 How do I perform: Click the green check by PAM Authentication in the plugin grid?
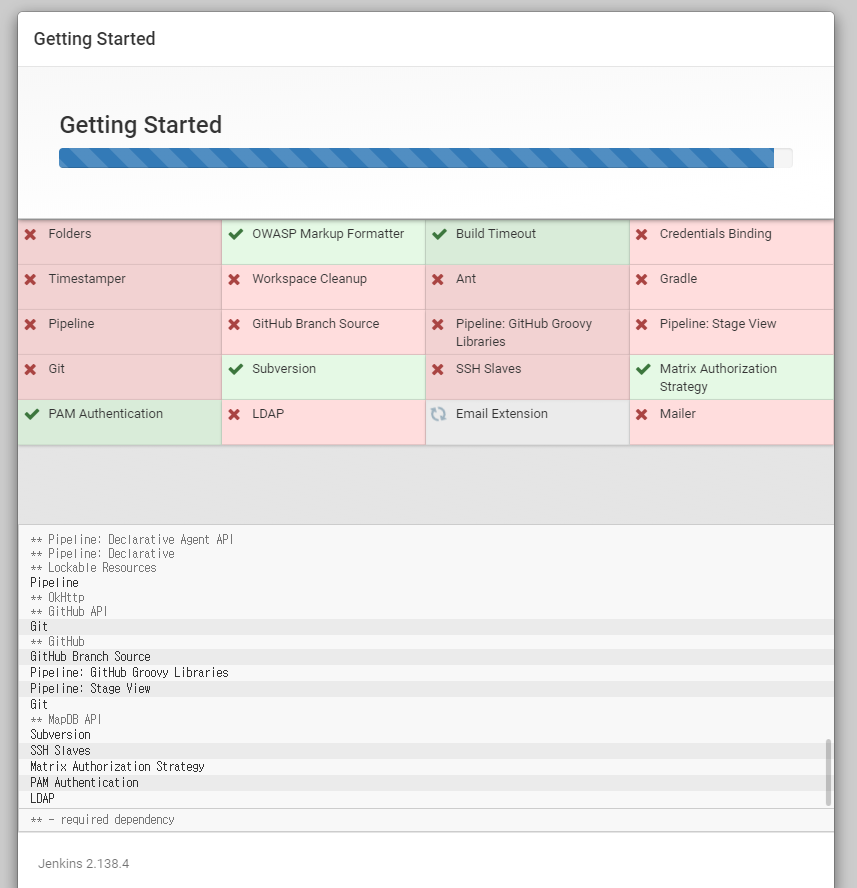(x=32, y=414)
